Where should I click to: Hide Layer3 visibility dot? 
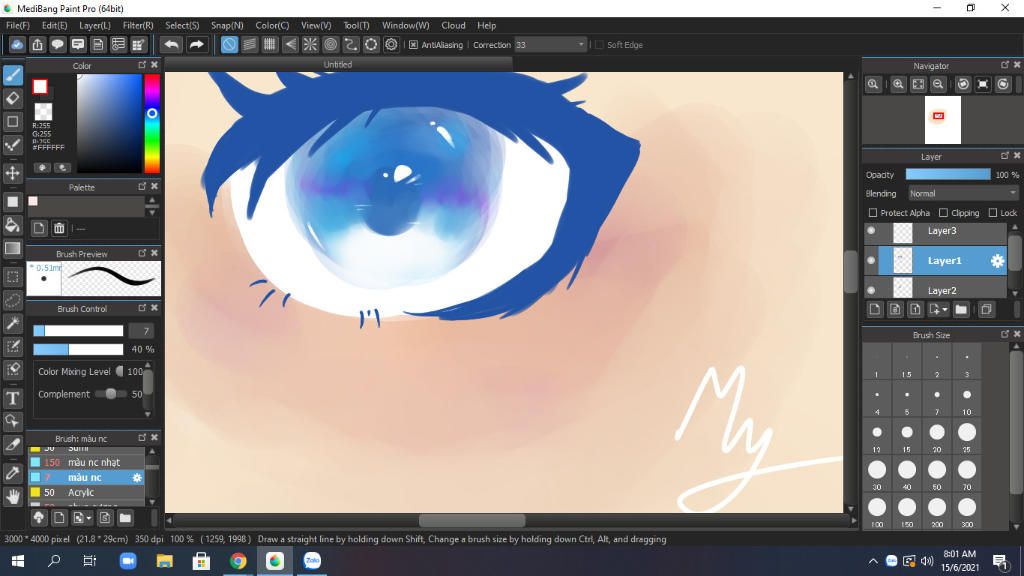[x=871, y=231]
